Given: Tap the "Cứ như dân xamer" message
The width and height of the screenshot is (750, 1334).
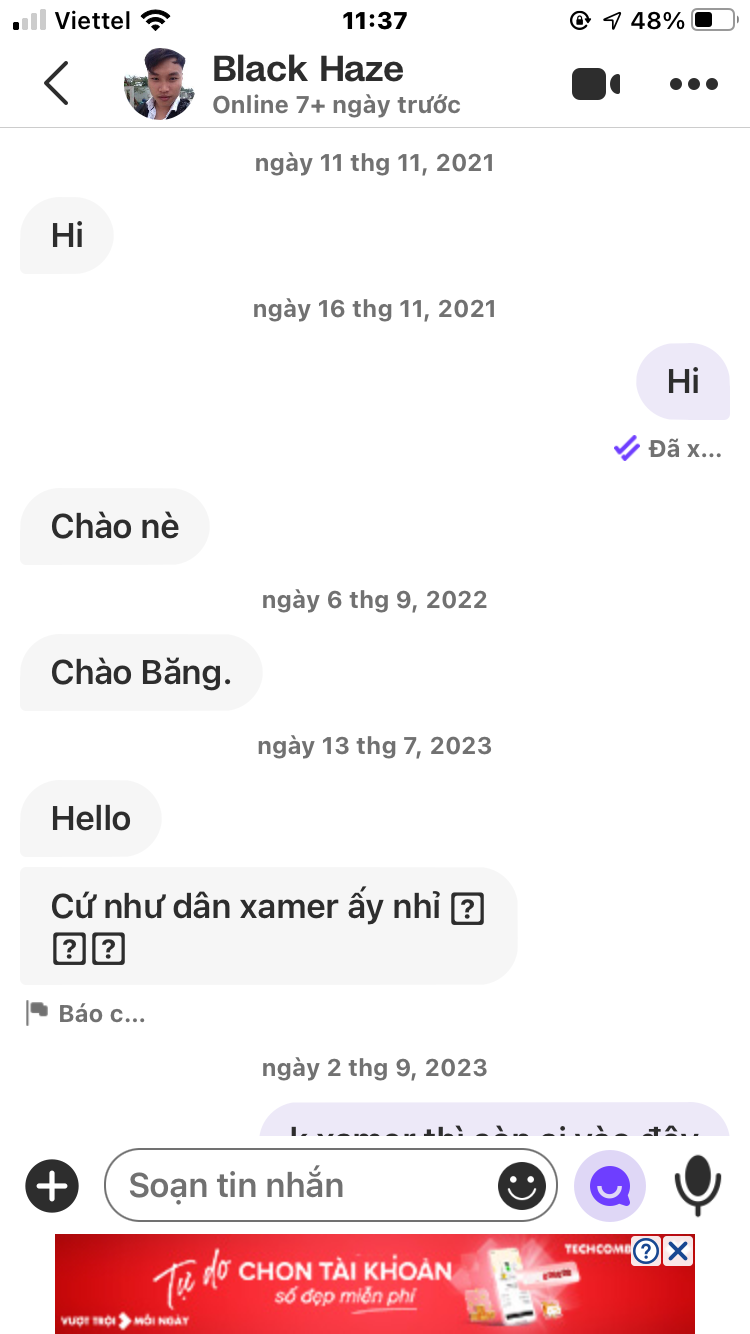Looking at the screenshot, I should point(268,925).
